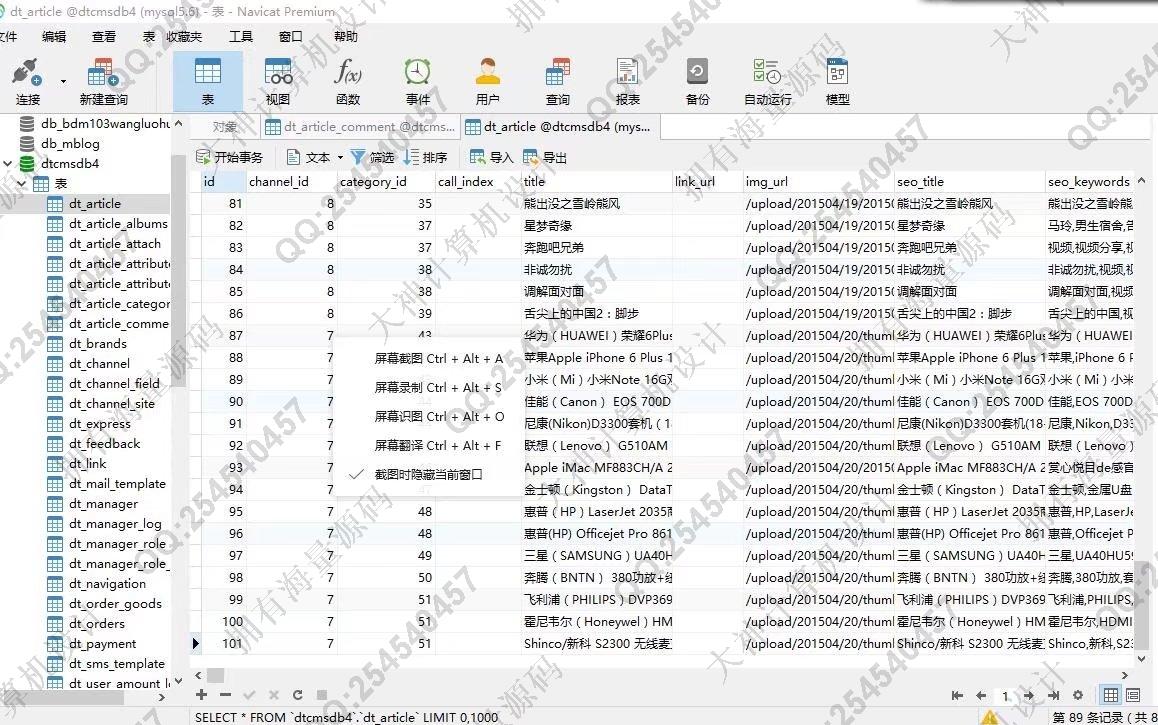Click the 备份 (Backup) toolbar icon

pos(697,81)
